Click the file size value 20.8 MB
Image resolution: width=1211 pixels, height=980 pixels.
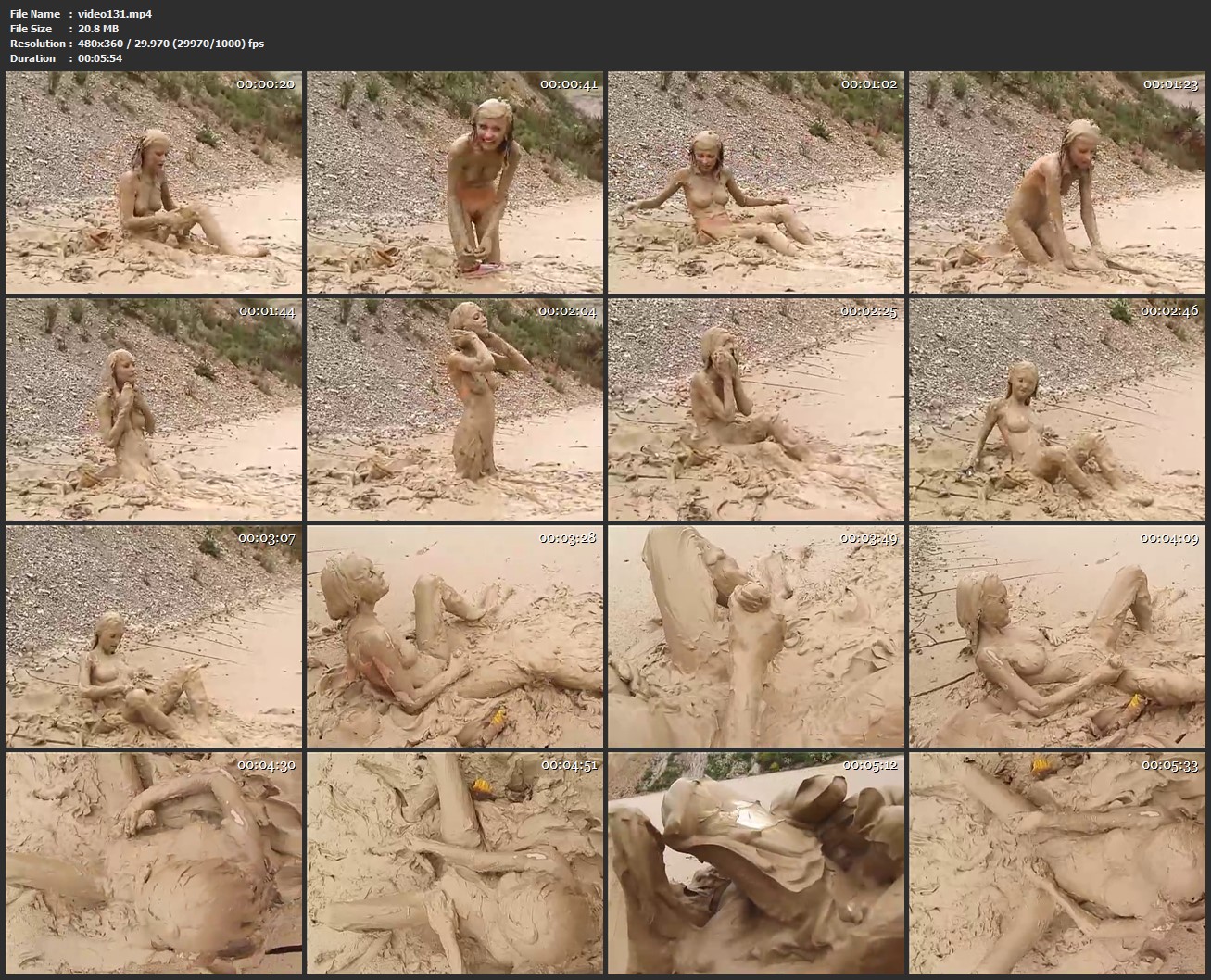coord(99,29)
